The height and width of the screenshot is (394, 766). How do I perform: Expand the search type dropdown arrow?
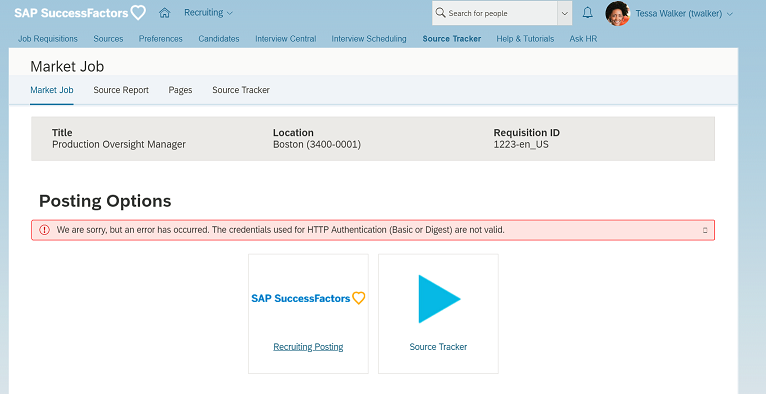click(x=565, y=13)
